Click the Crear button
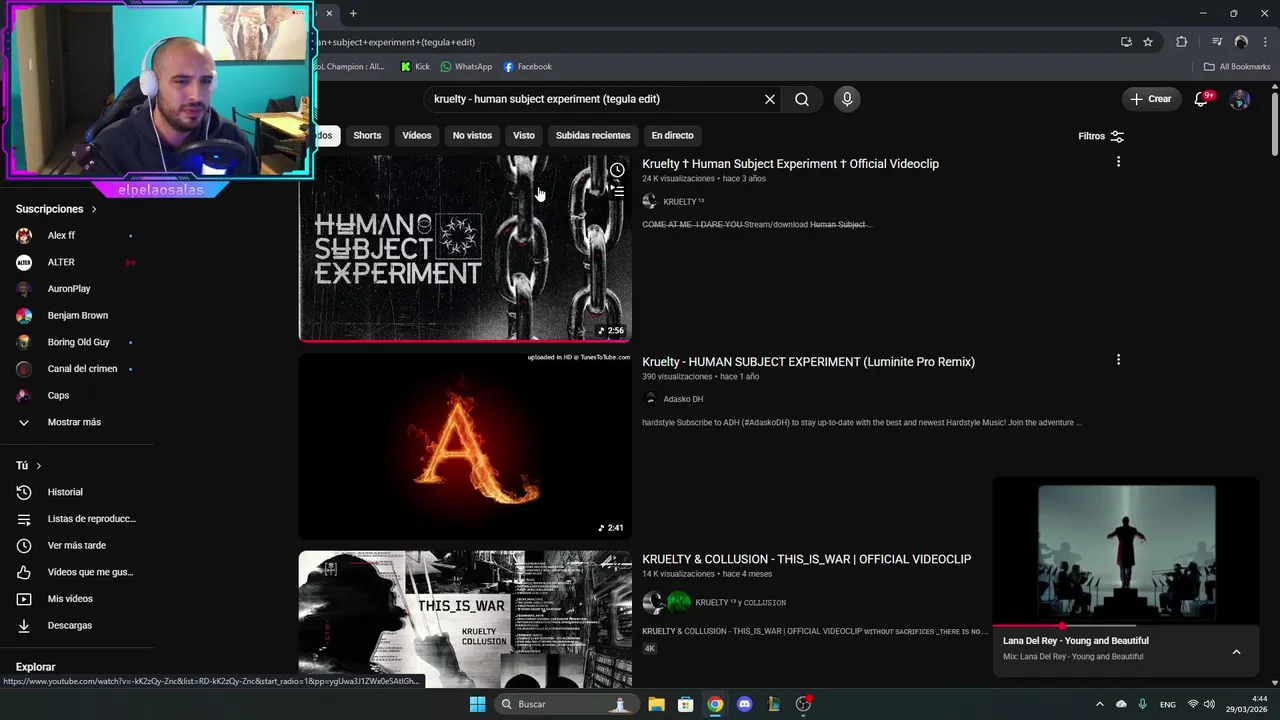Image resolution: width=1280 pixels, height=720 pixels. pyautogui.click(x=1151, y=99)
